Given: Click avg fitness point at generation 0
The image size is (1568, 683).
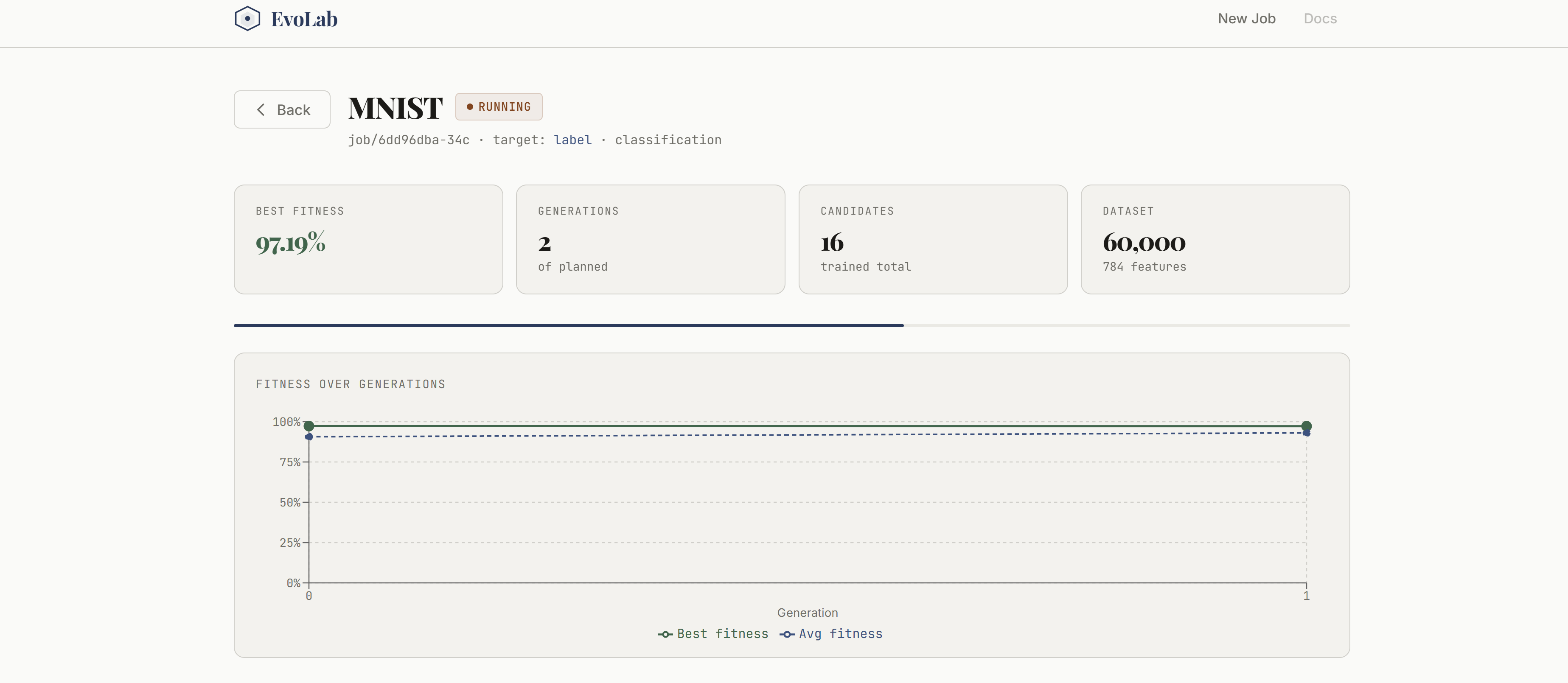Looking at the screenshot, I should (x=309, y=437).
